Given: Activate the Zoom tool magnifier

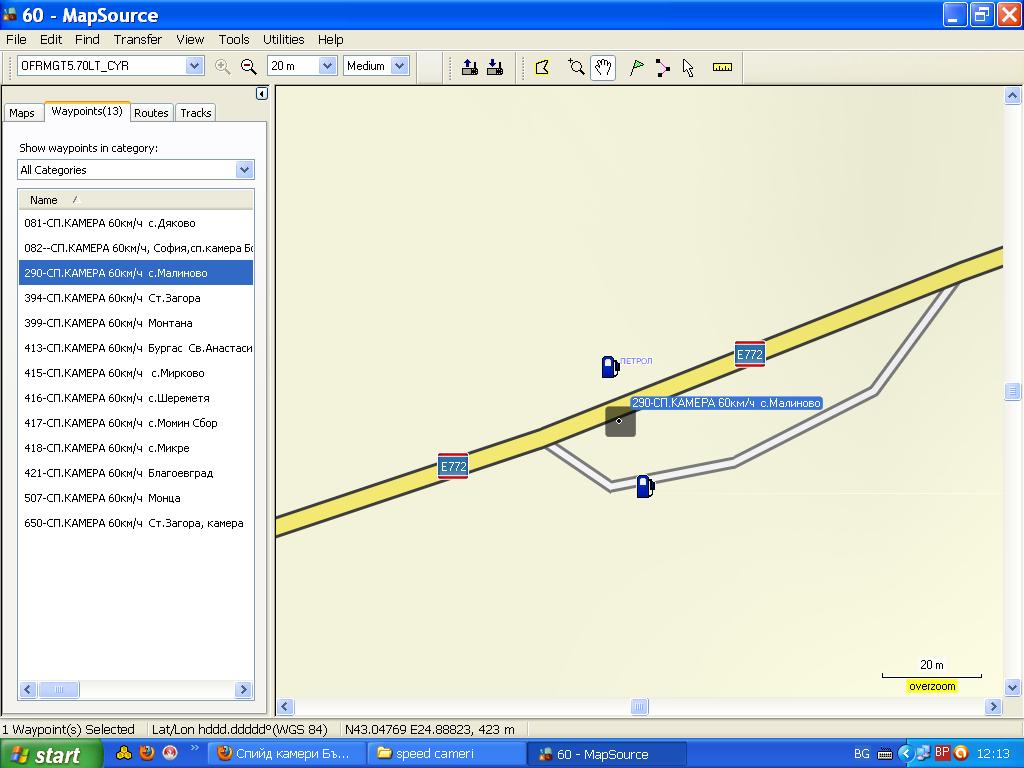Looking at the screenshot, I should (576, 67).
